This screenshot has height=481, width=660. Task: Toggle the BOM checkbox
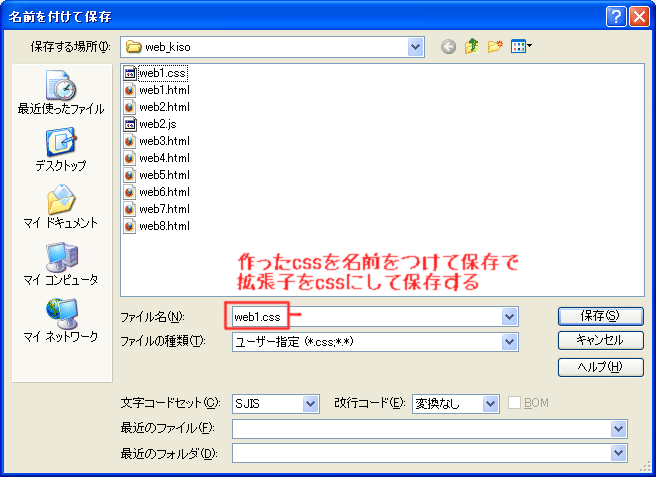514,403
